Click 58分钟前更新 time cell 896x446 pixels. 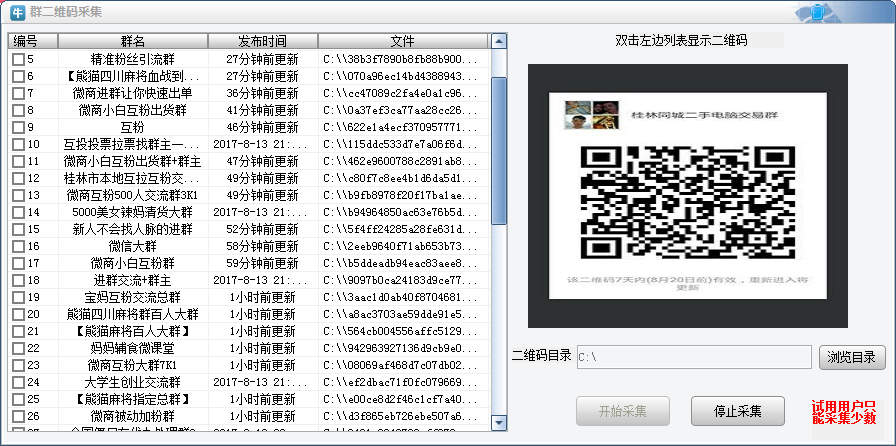click(262, 246)
